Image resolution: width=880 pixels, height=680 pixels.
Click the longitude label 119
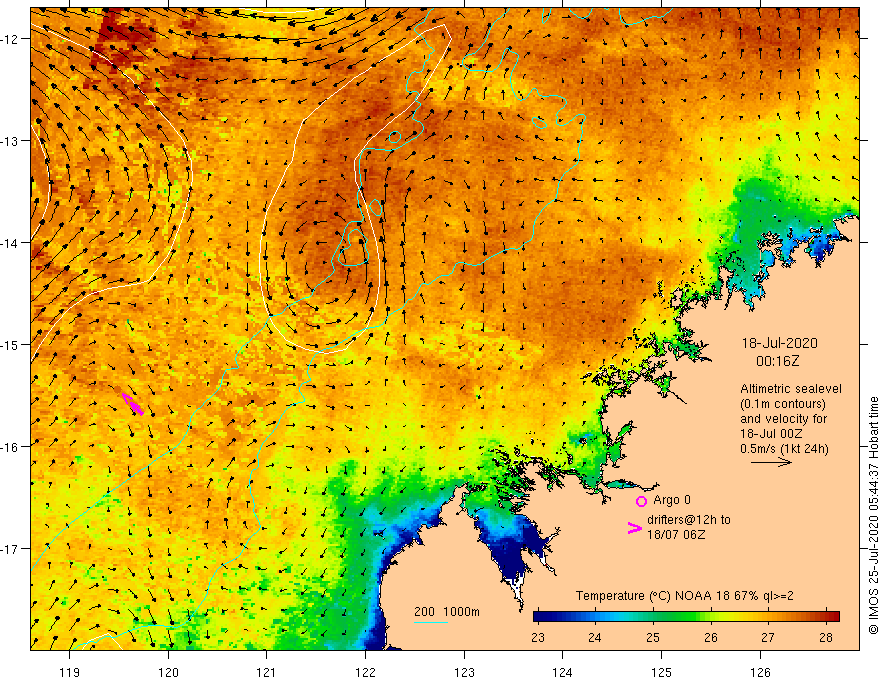tap(70, 672)
